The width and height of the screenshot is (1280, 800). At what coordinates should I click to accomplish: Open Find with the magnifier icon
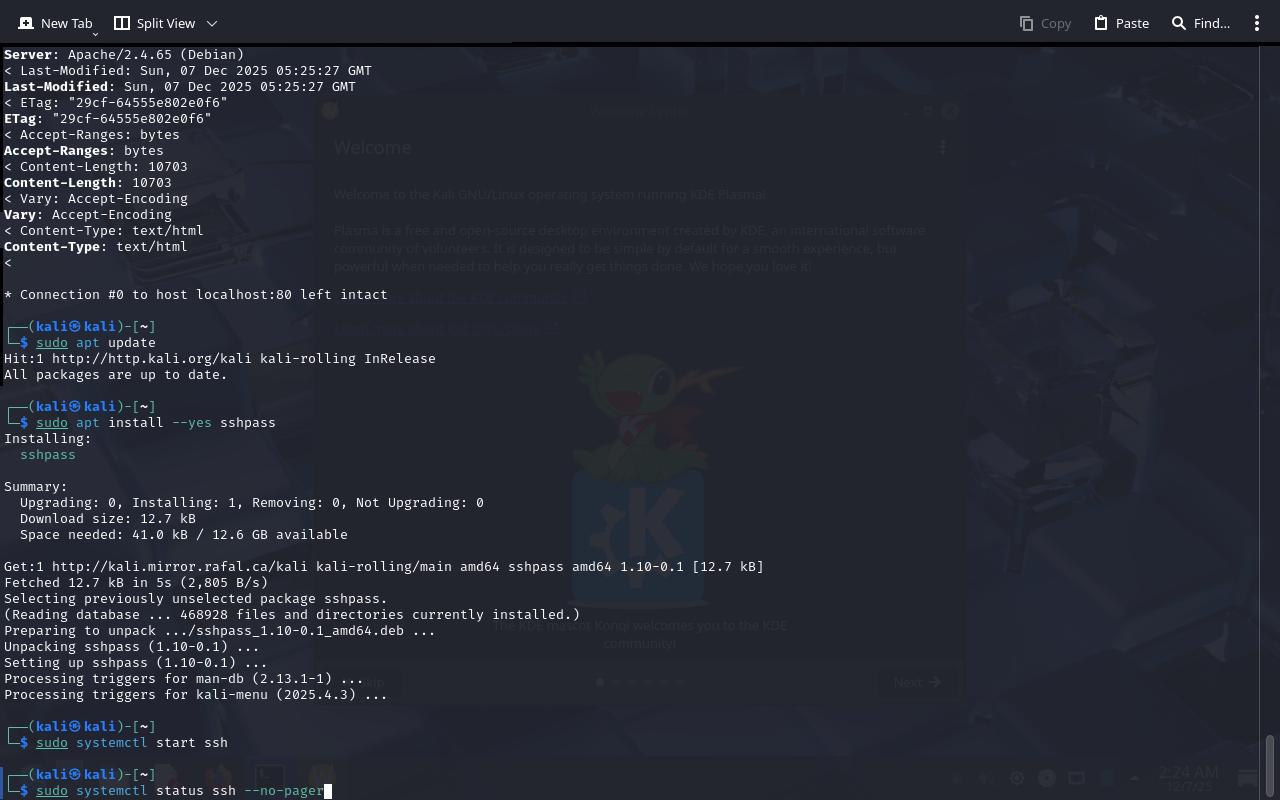[x=1179, y=23]
